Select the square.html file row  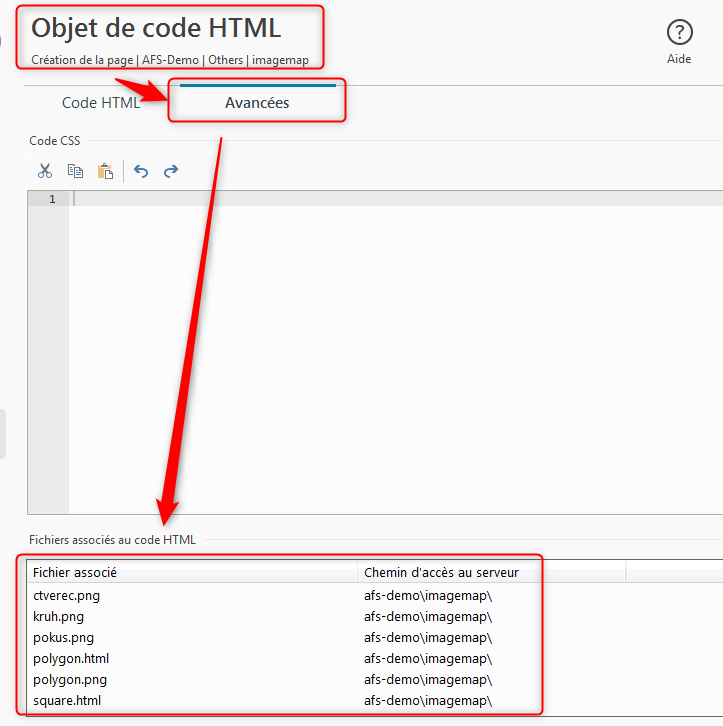coord(67,701)
